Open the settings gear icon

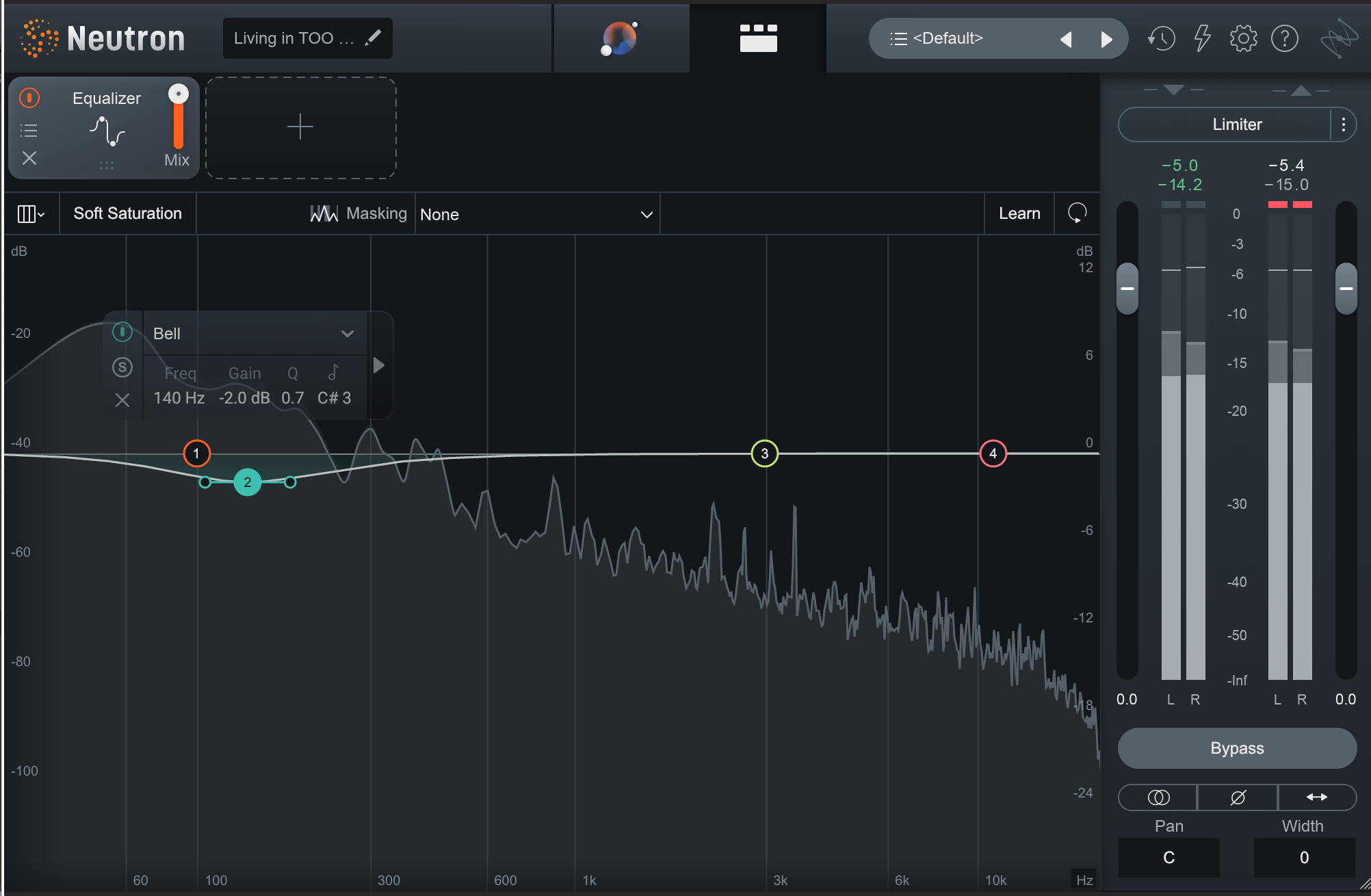coord(1243,38)
